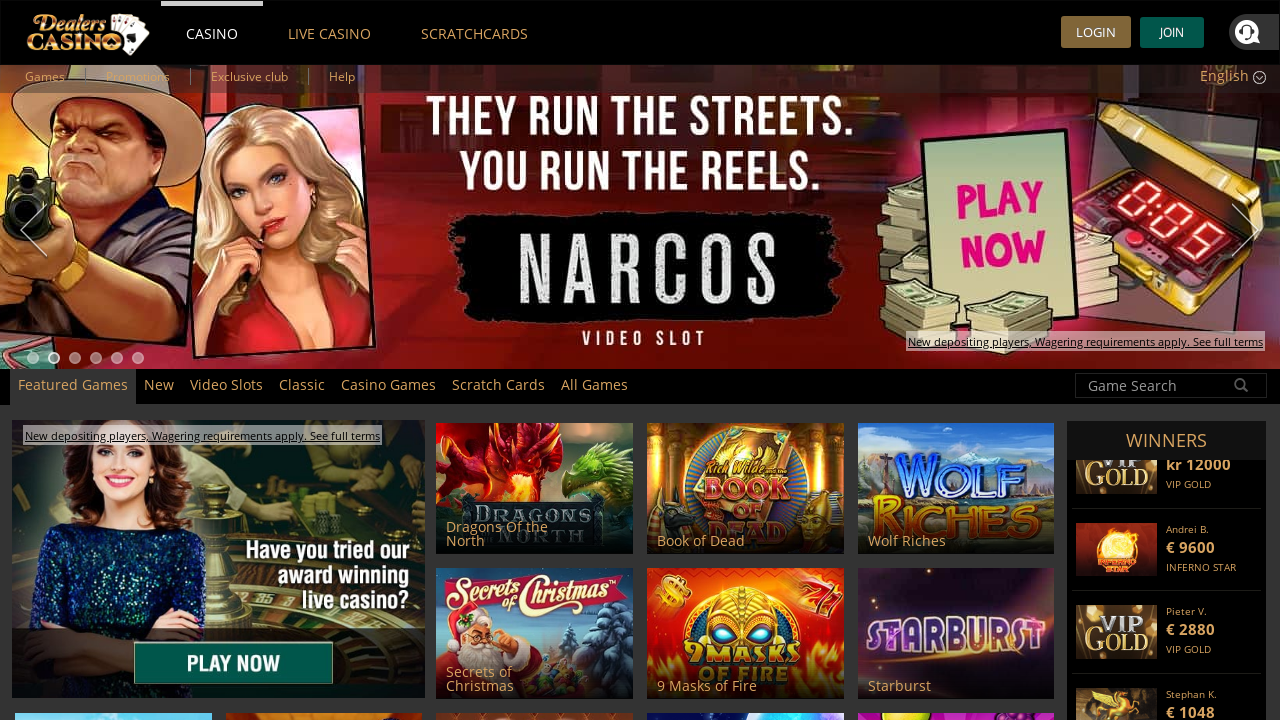Select the third banner slide dot
The image size is (1280, 720).
point(75,358)
